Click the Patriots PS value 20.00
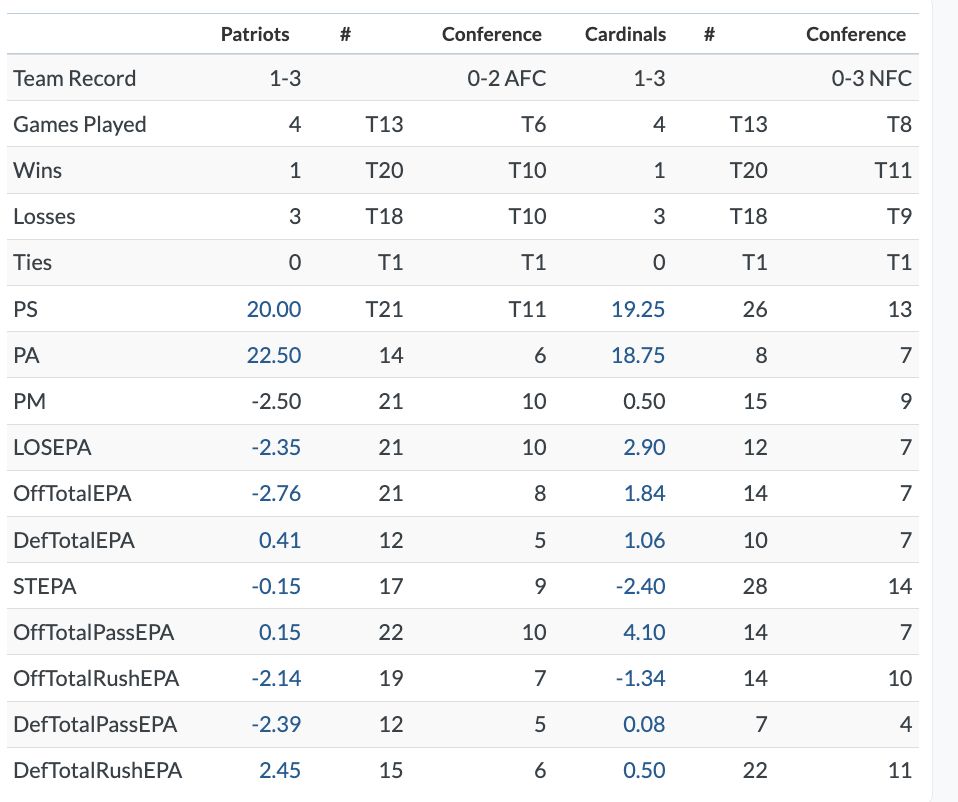 [x=274, y=310]
